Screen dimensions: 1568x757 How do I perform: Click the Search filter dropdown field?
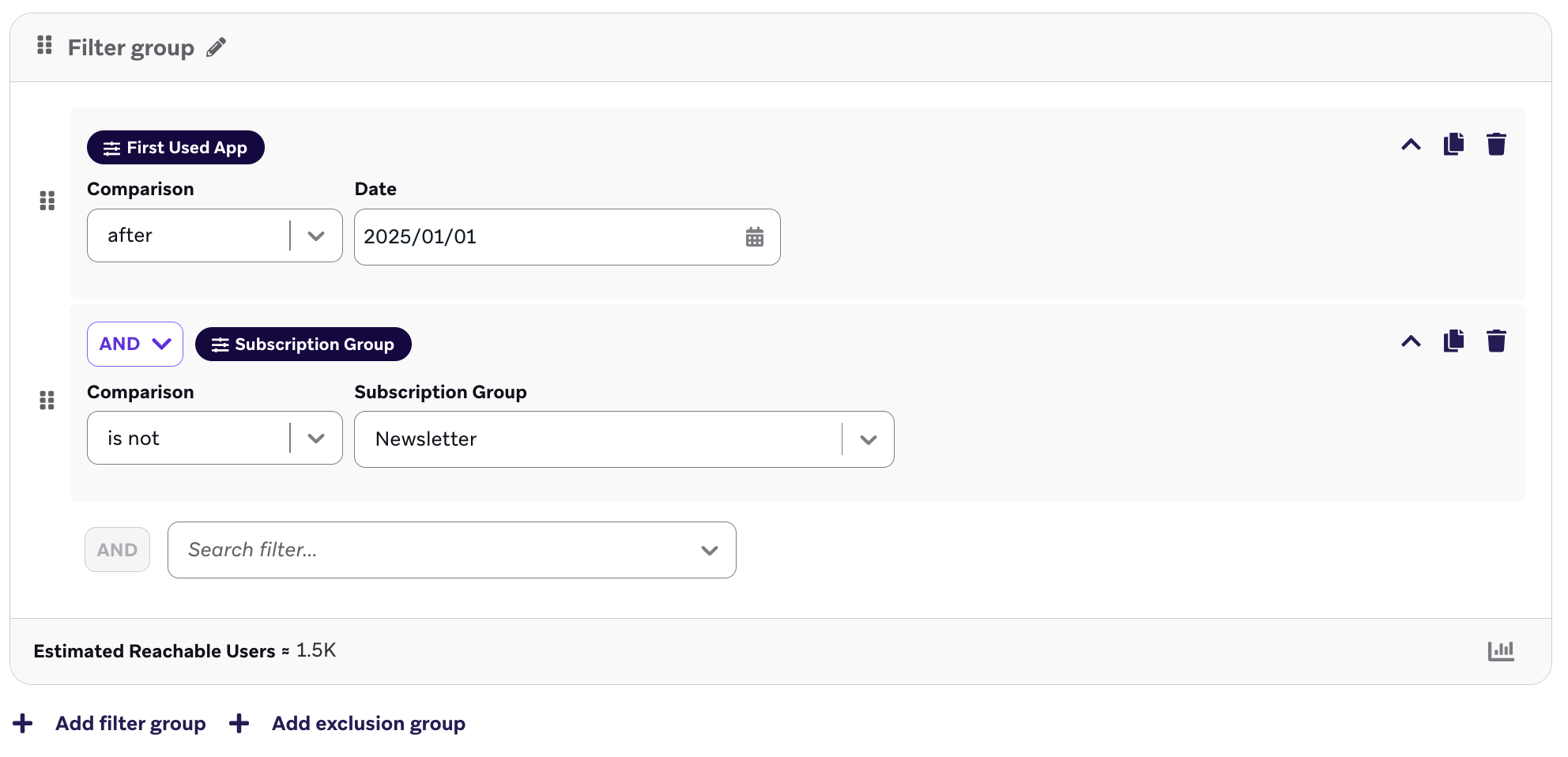[452, 550]
